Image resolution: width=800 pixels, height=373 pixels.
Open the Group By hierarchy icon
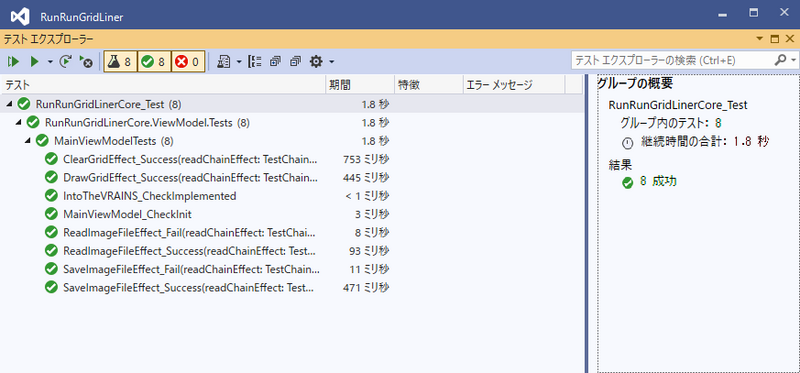[x=254, y=62]
